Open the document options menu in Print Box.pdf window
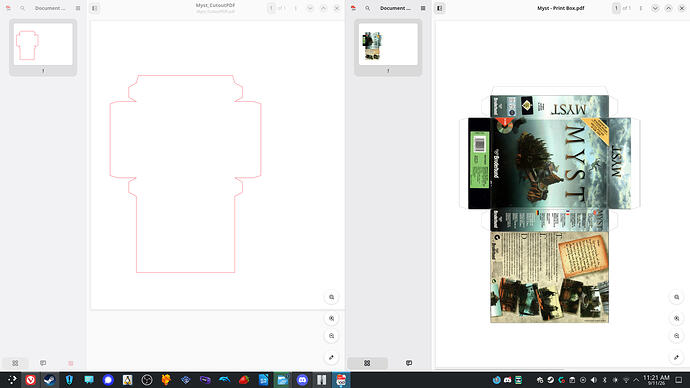The width and height of the screenshot is (690, 388). pos(641,8)
